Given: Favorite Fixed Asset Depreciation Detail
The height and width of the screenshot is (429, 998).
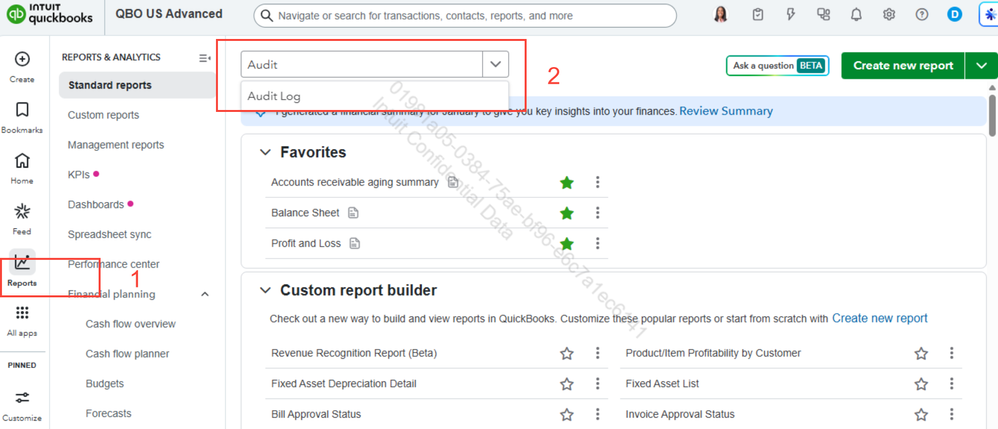Looking at the screenshot, I should click(566, 384).
